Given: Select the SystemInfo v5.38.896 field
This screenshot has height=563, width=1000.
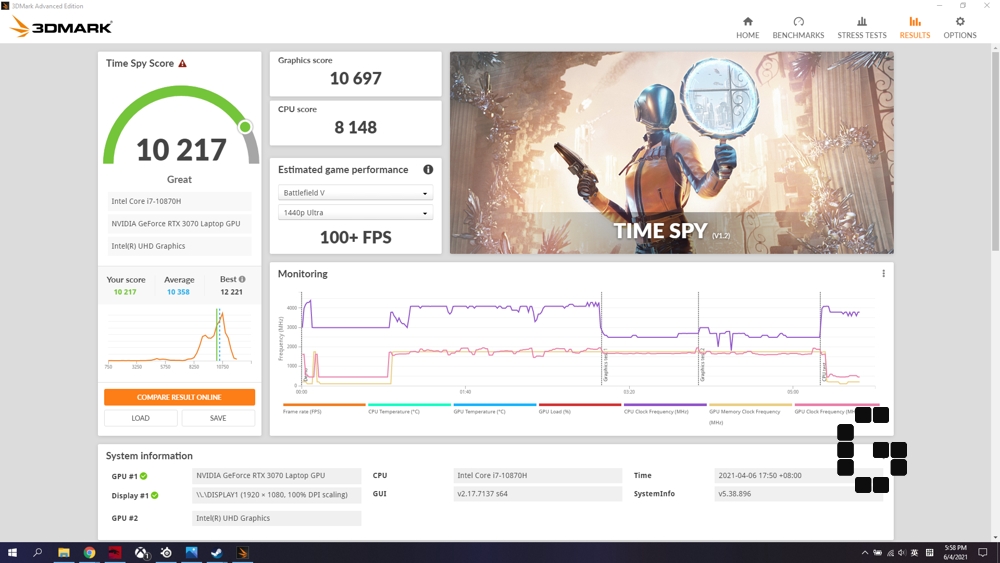Looking at the screenshot, I should coord(798,494).
